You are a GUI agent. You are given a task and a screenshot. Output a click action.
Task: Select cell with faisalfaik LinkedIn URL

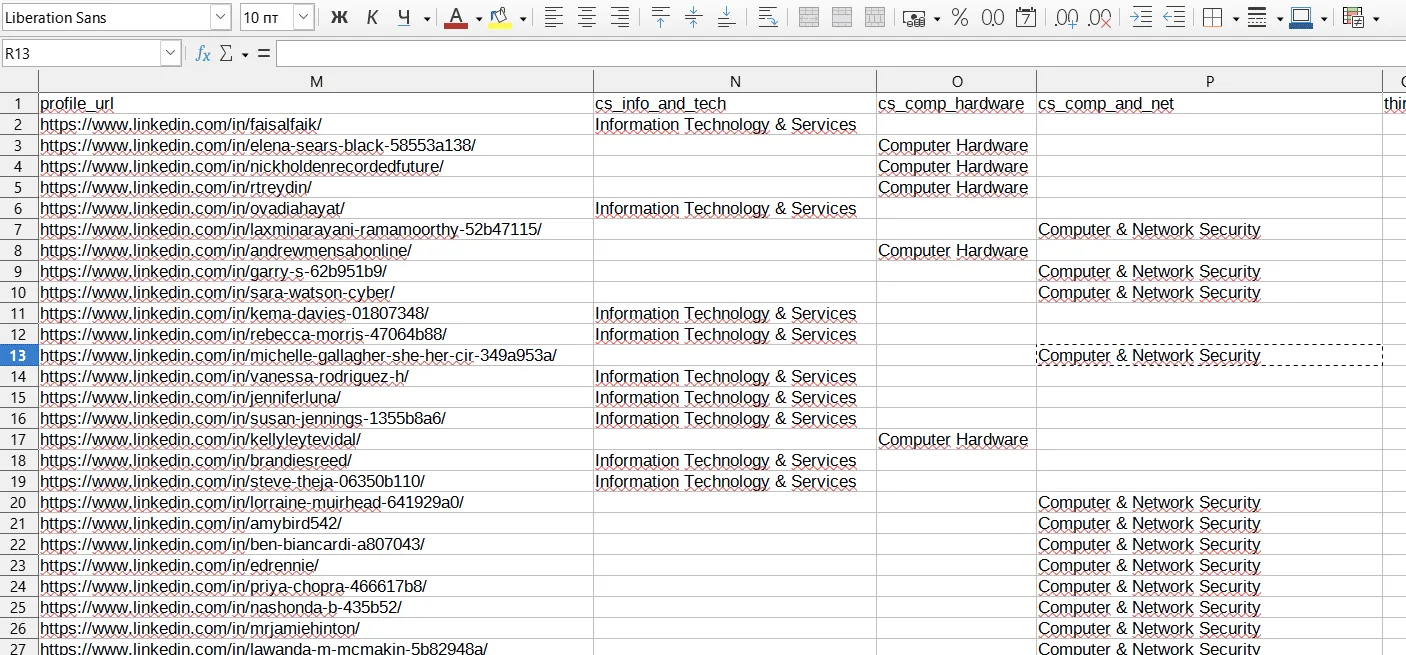(x=316, y=124)
